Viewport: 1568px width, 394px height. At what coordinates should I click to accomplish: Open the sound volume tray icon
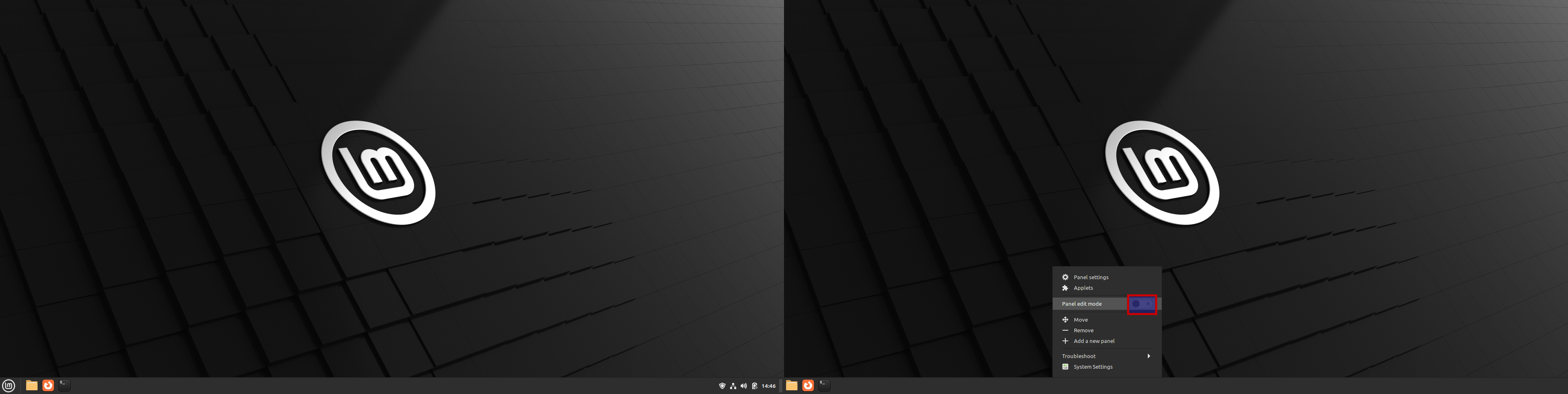744,386
